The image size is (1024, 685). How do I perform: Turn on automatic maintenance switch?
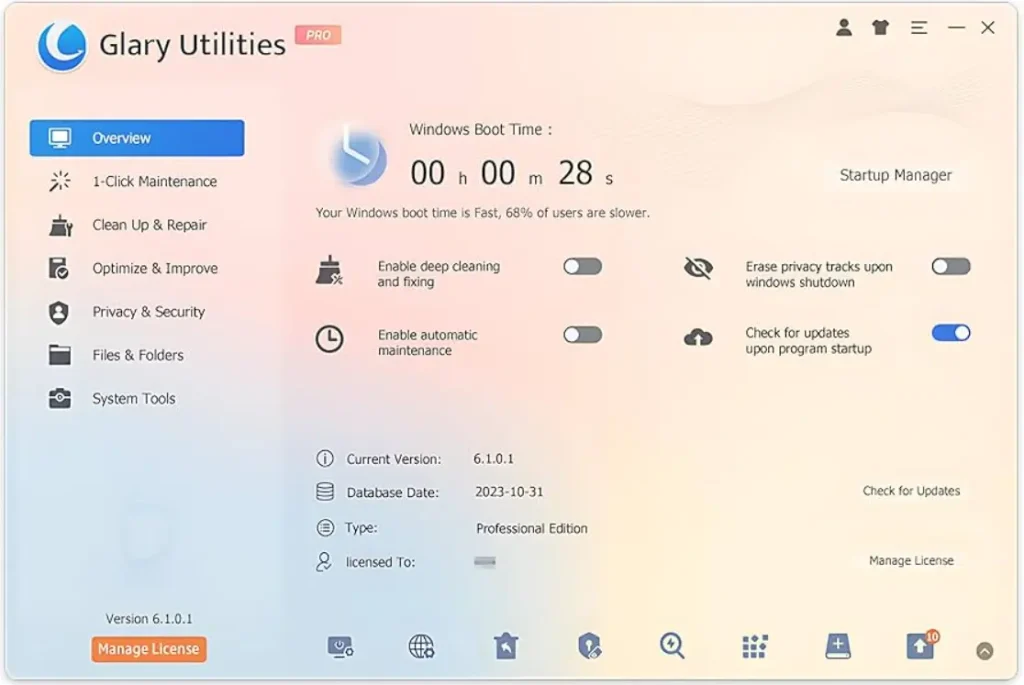point(583,335)
